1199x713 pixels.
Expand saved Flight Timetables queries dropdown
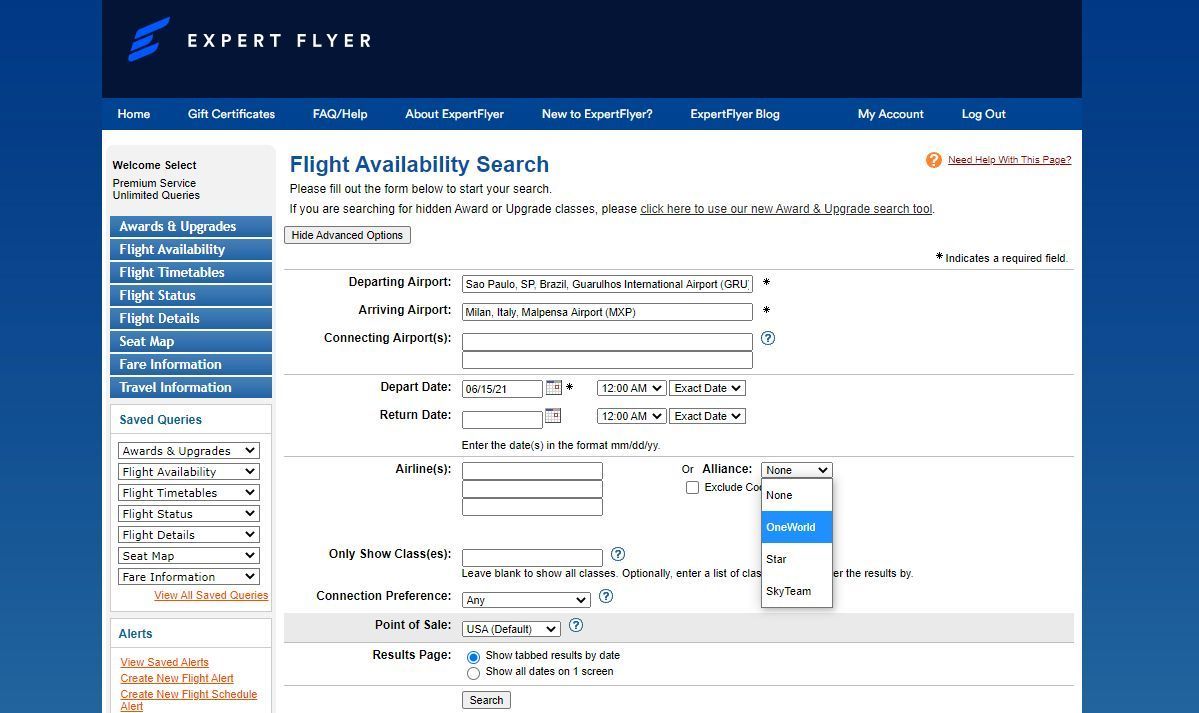click(189, 493)
